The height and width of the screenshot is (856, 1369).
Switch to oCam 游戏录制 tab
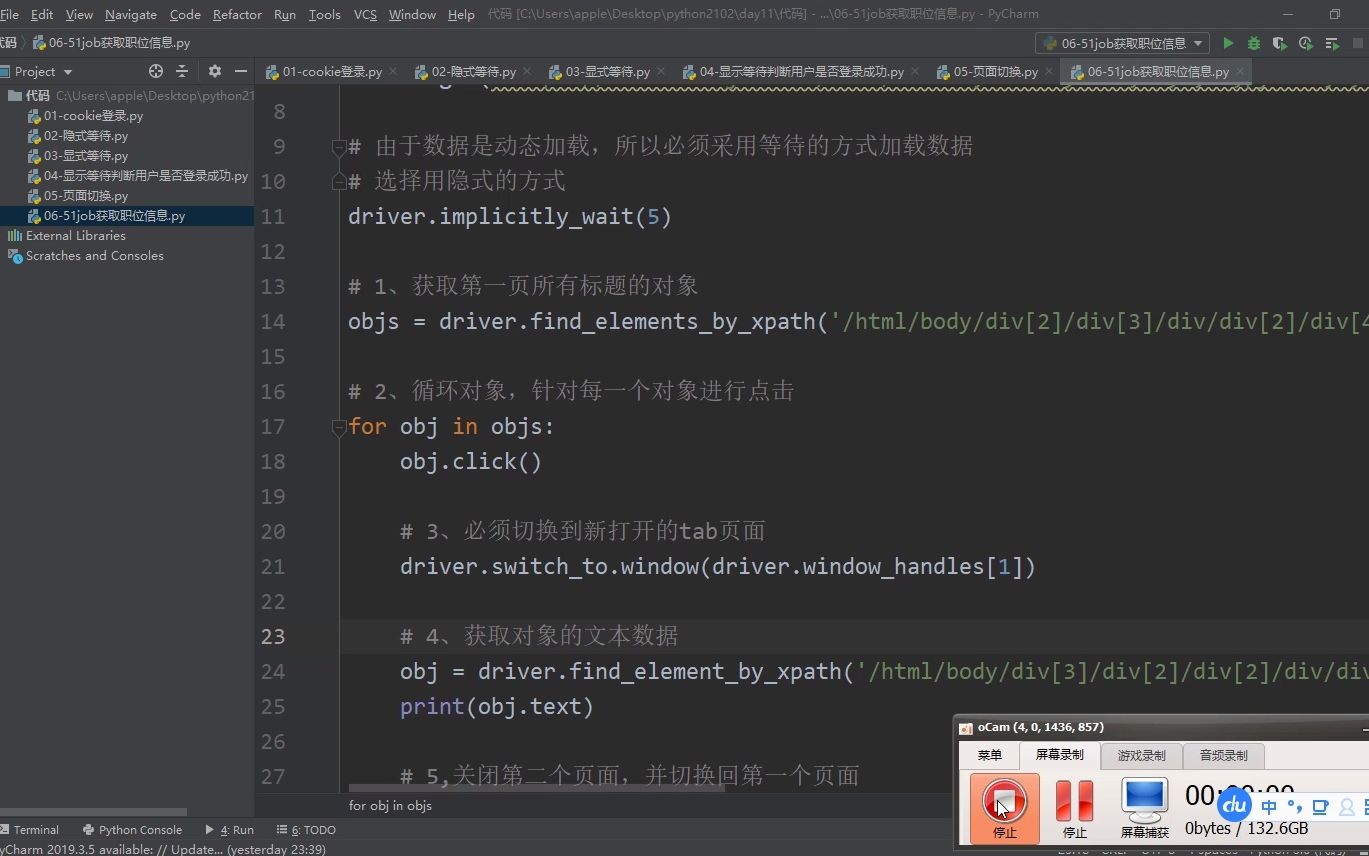[1141, 755]
